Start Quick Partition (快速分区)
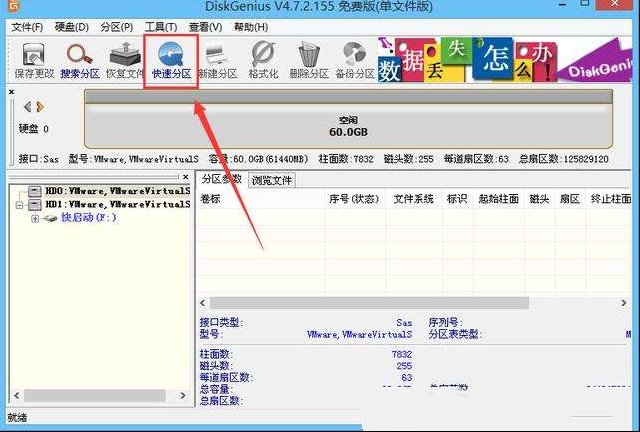Viewport: 640px width, 432px height. [171, 61]
